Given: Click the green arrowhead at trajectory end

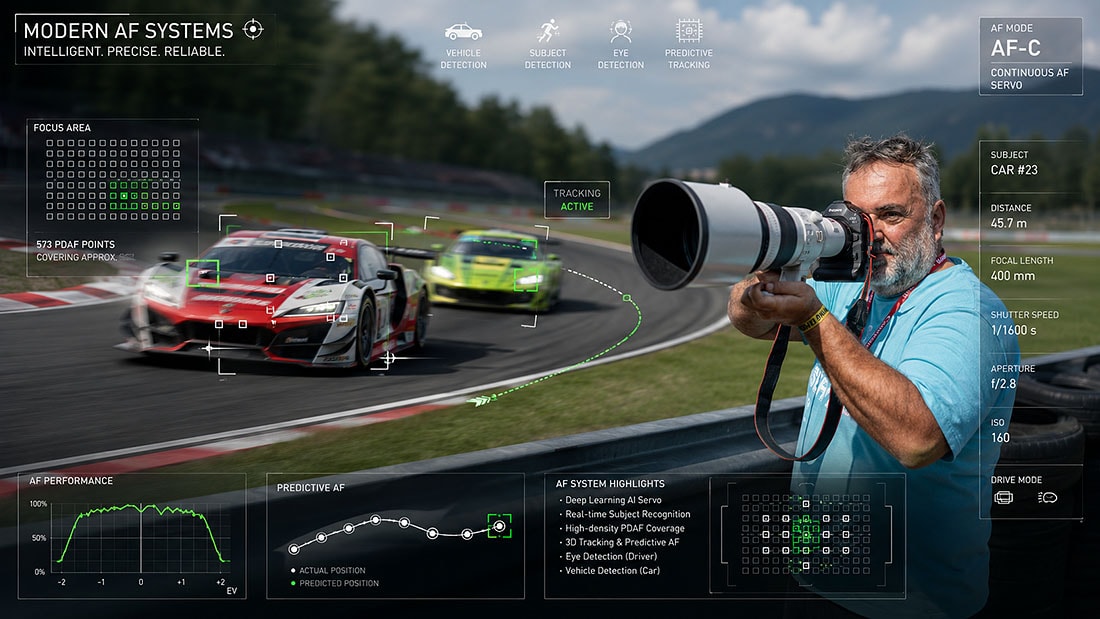Looking at the screenshot, I should pos(482,401).
